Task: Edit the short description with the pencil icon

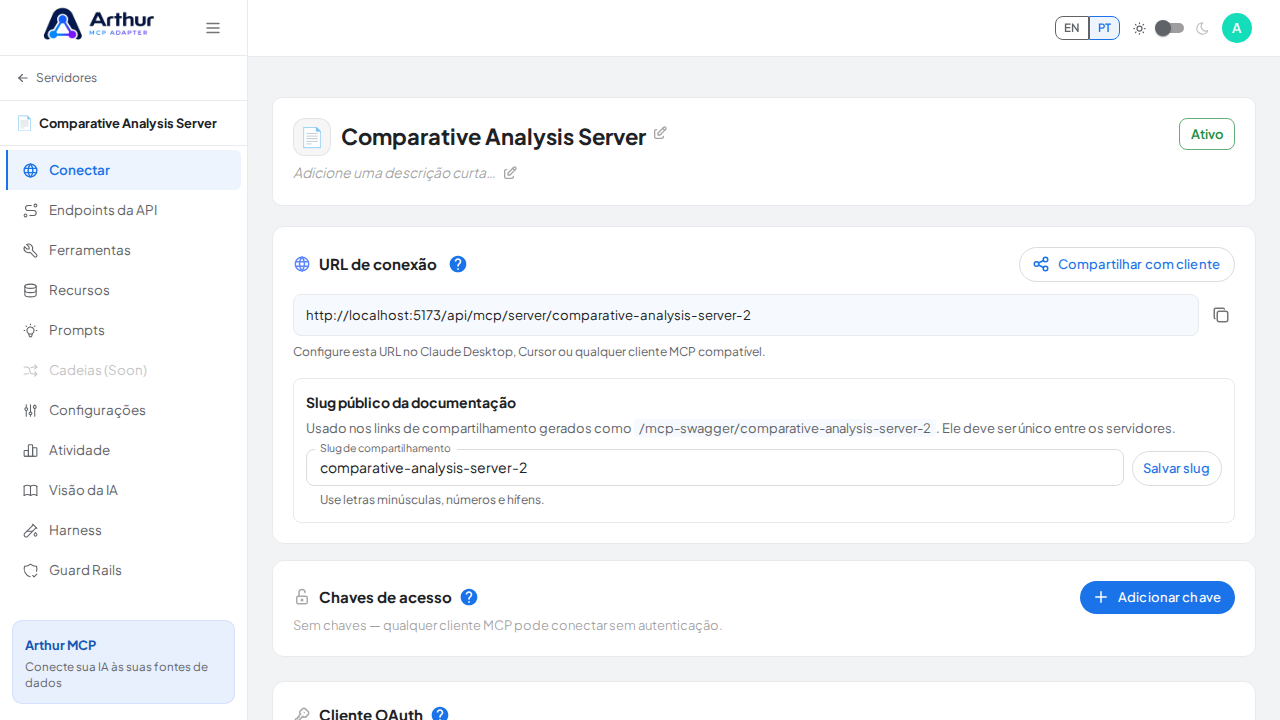Action: [510, 173]
